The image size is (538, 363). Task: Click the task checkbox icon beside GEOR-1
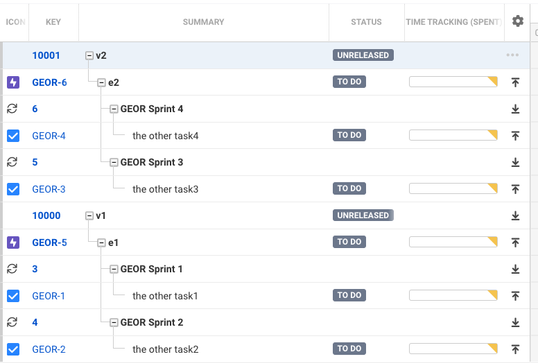(x=13, y=296)
